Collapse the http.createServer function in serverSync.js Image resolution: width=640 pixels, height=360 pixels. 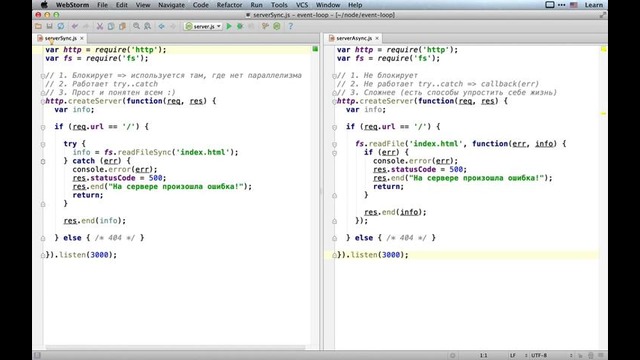click(x=43, y=101)
